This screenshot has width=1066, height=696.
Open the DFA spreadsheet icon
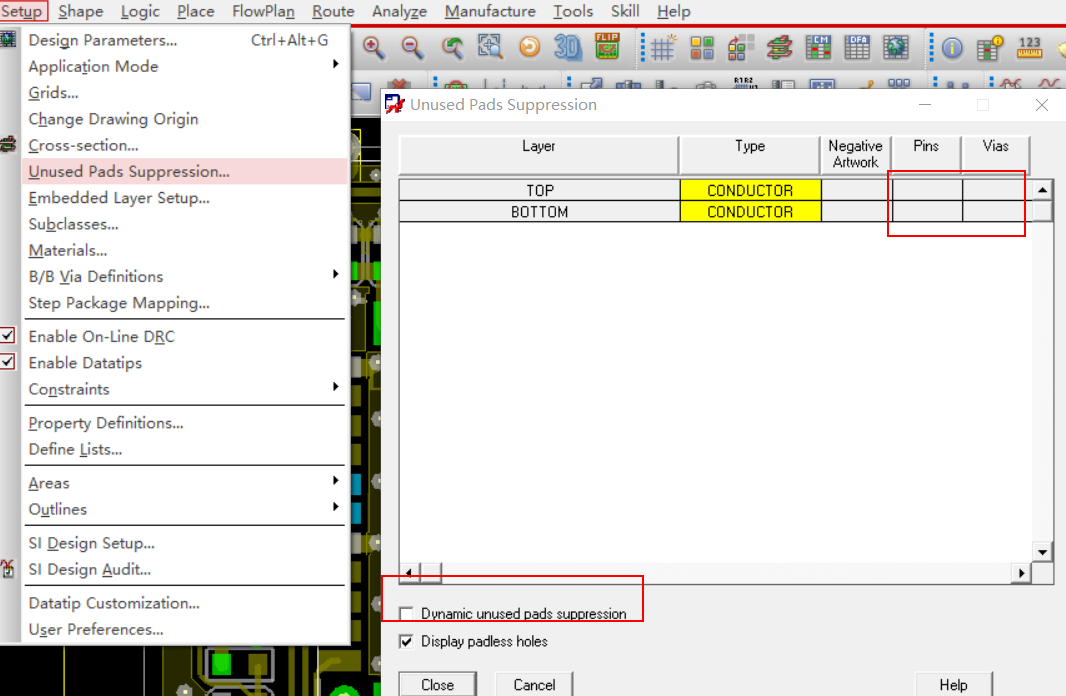click(857, 48)
